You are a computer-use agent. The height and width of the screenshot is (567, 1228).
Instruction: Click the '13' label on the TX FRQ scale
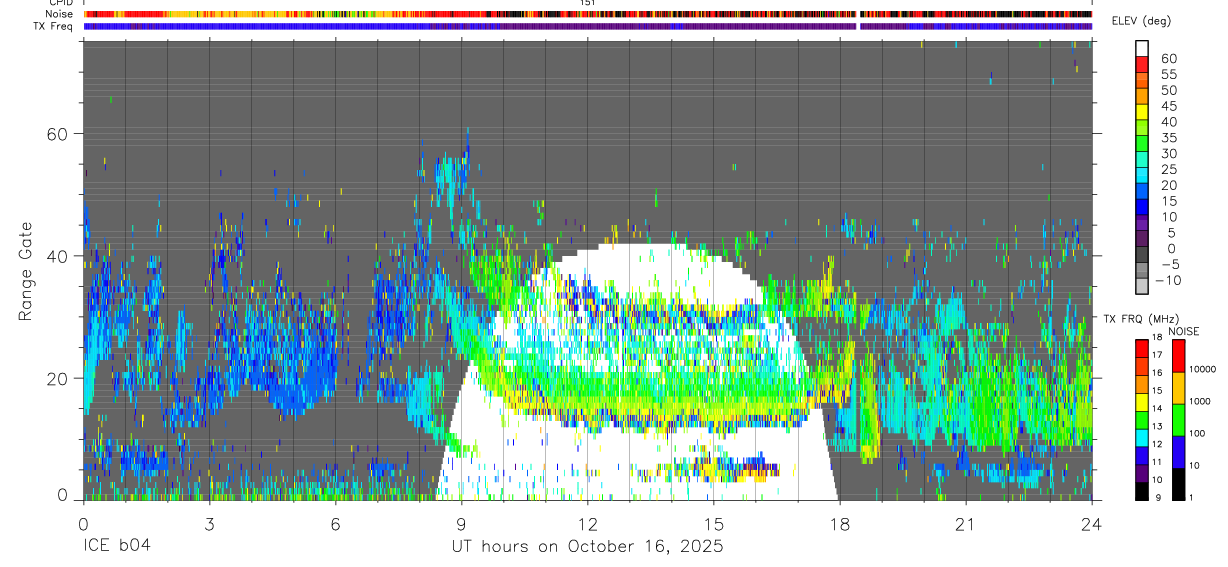coord(1157,427)
